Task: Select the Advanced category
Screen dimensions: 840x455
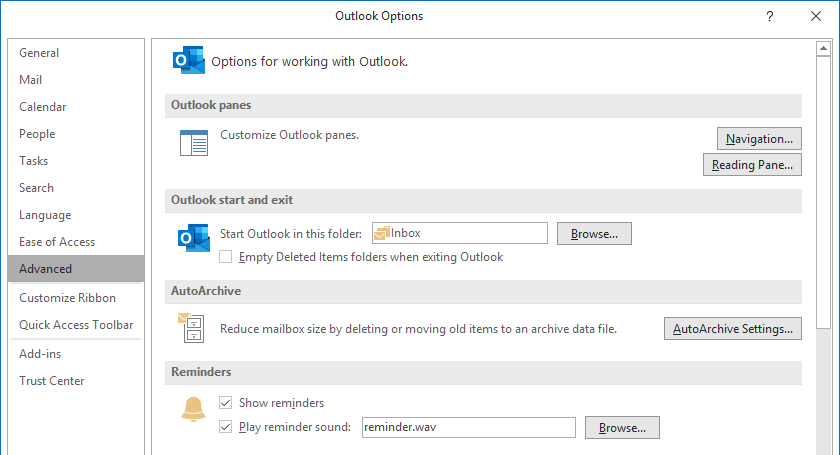Action: [76, 268]
